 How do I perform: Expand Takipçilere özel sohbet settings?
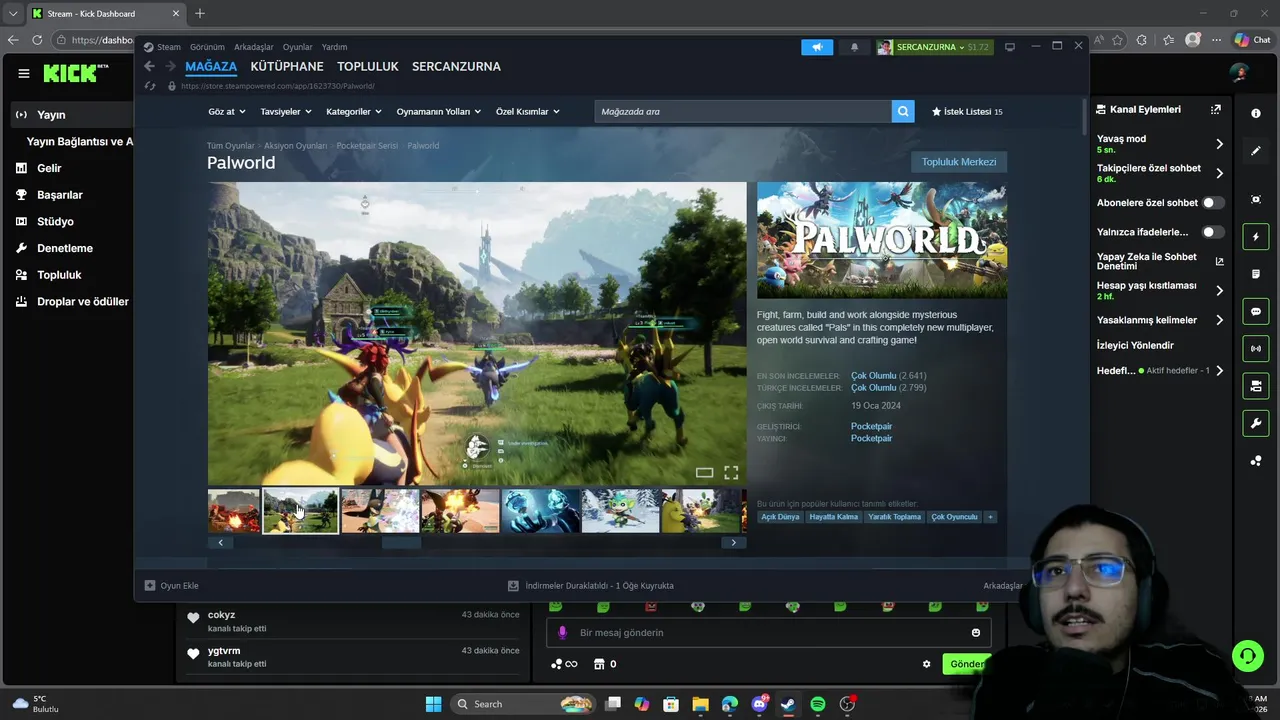1219,173
